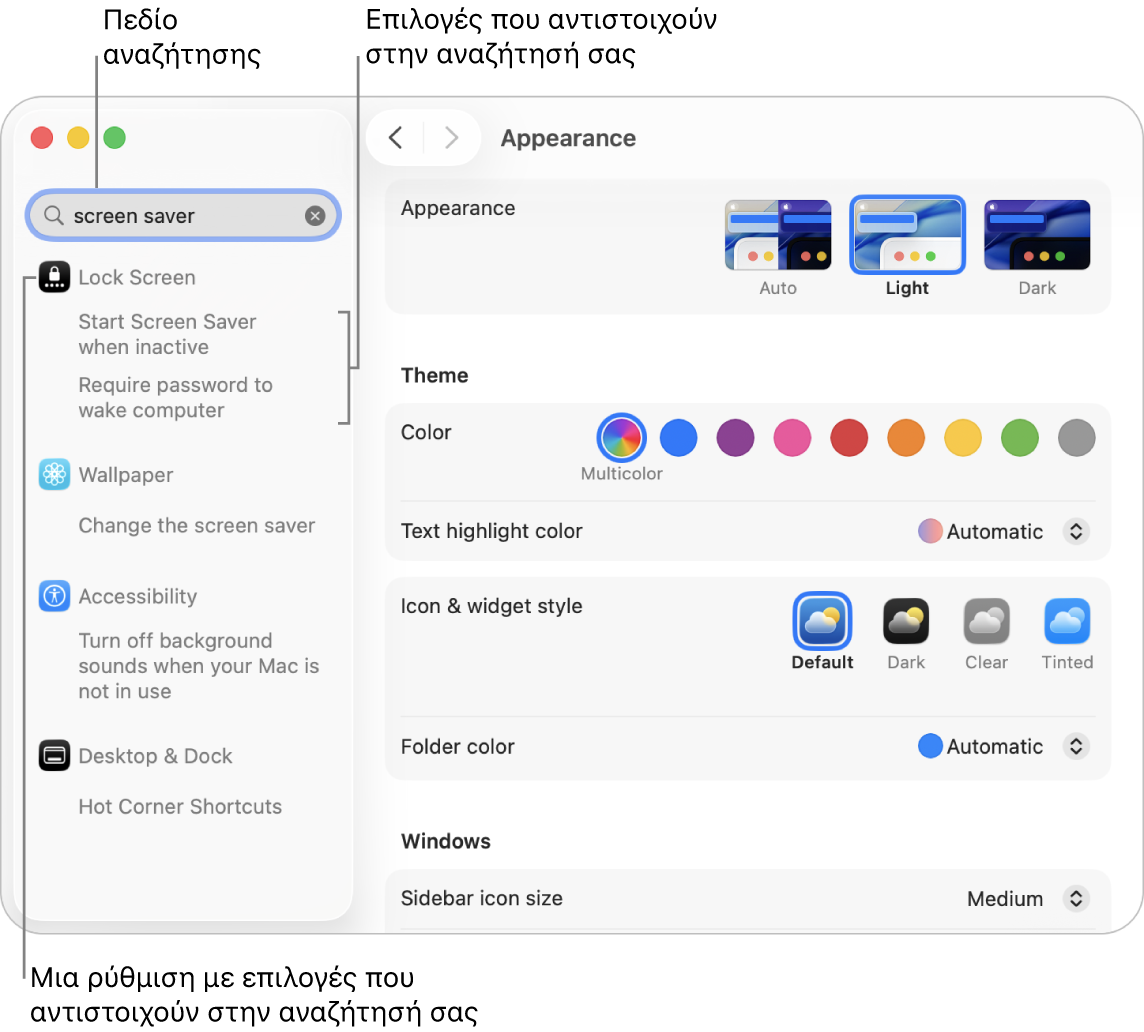Image resolution: width=1144 pixels, height=1032 pixels.
Task: Click the Wallpaper flower icon
Action: [54, 474]
